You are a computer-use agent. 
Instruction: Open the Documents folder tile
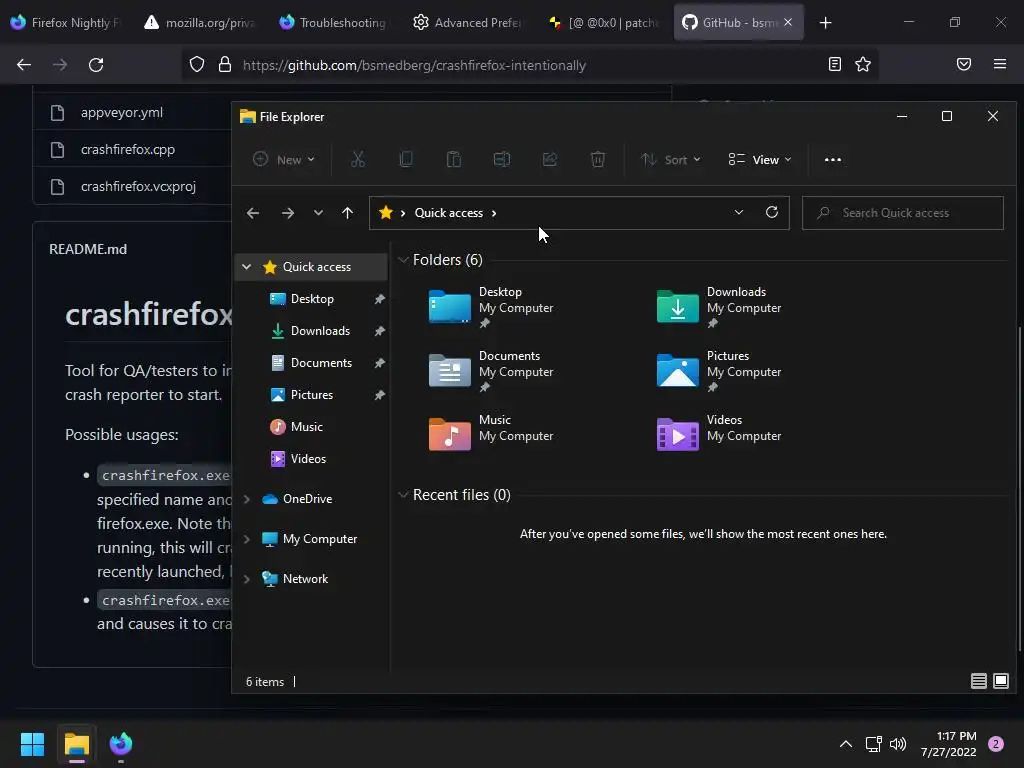[491, 370]
